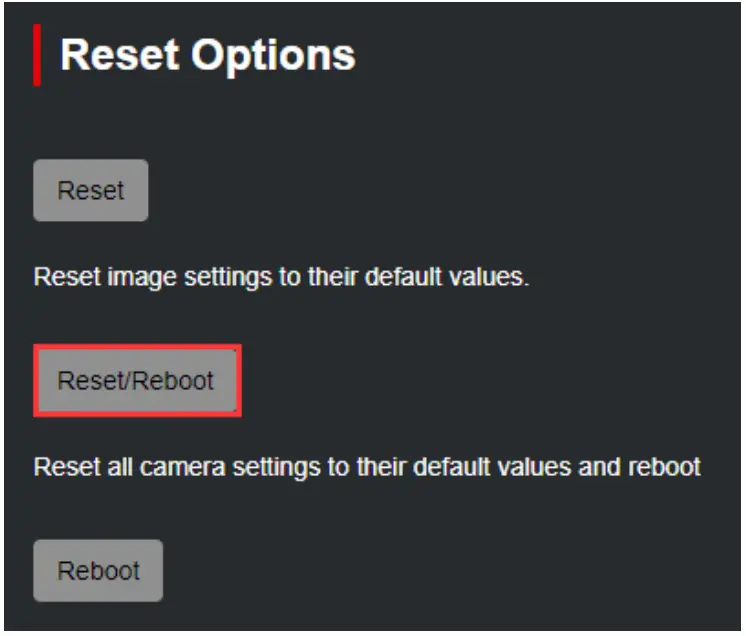Select the Reset Options heading
The image size is (746, 636).
click(x=207, y=55)
